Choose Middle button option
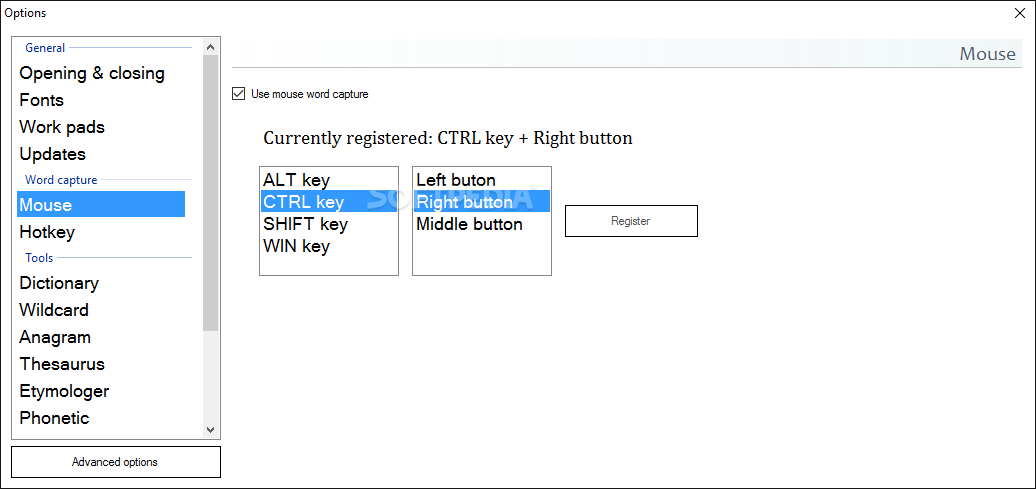 pyautogui.click(x=469, y=224)
